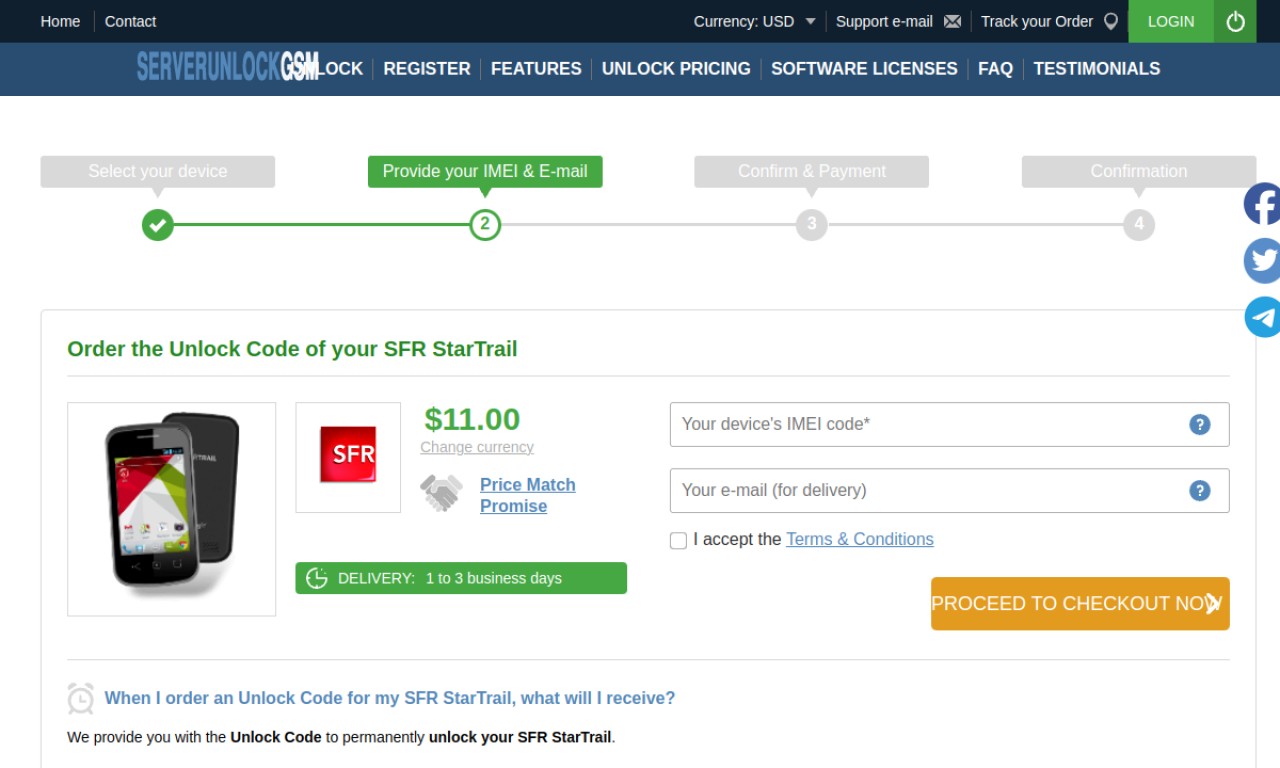The width and height of the screenshot is (1280, 768).
Task: Click the LOGIN button
Action: 1171,21
